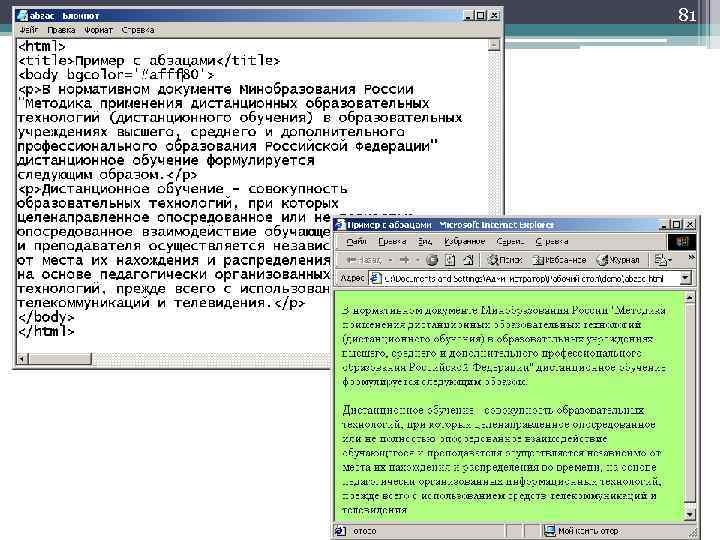Minimize the Notepad window
The image size is (720, 540).
pos(468,16)
